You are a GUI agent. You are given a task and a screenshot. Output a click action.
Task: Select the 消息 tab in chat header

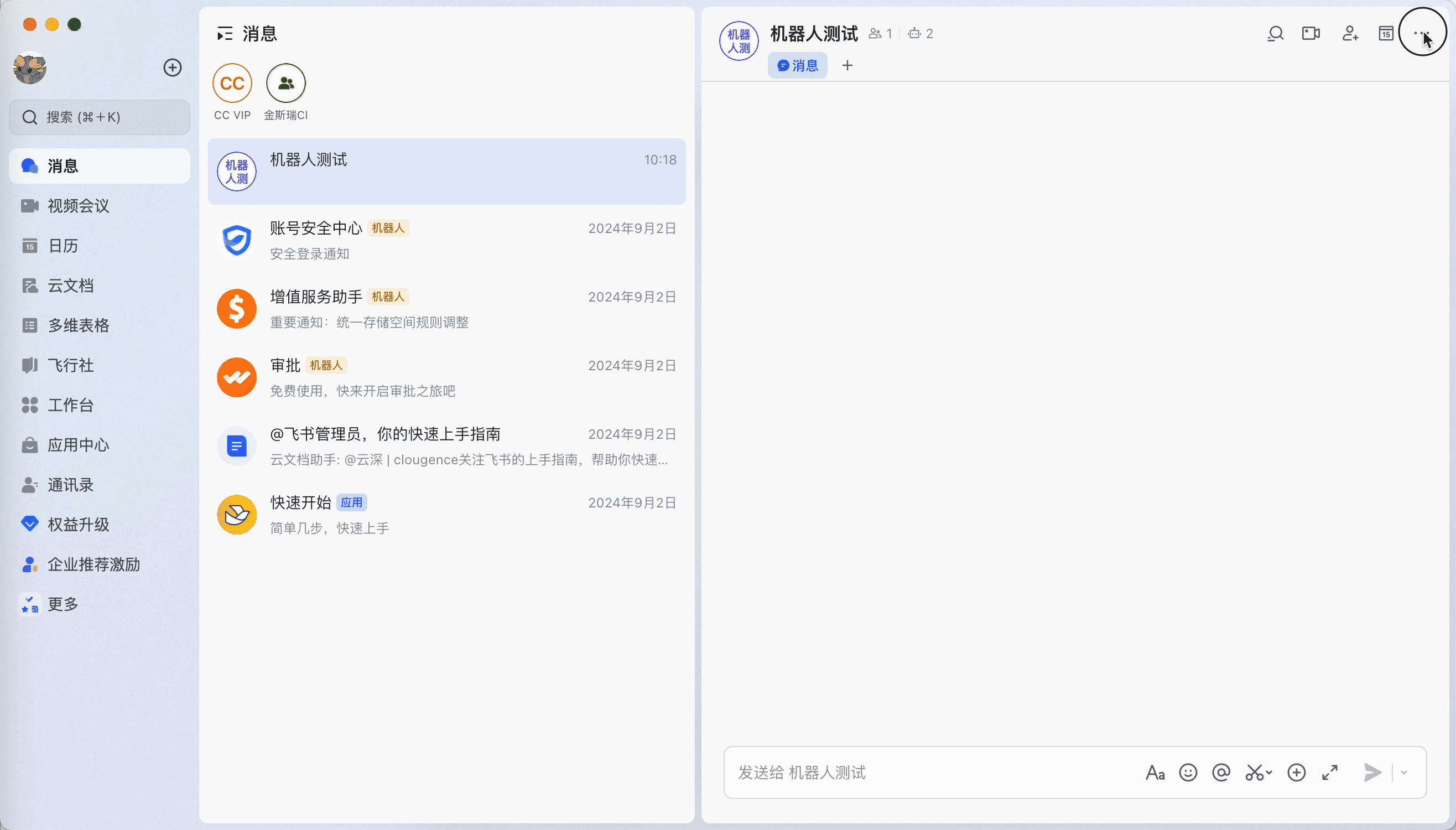[x=797, y=65]
